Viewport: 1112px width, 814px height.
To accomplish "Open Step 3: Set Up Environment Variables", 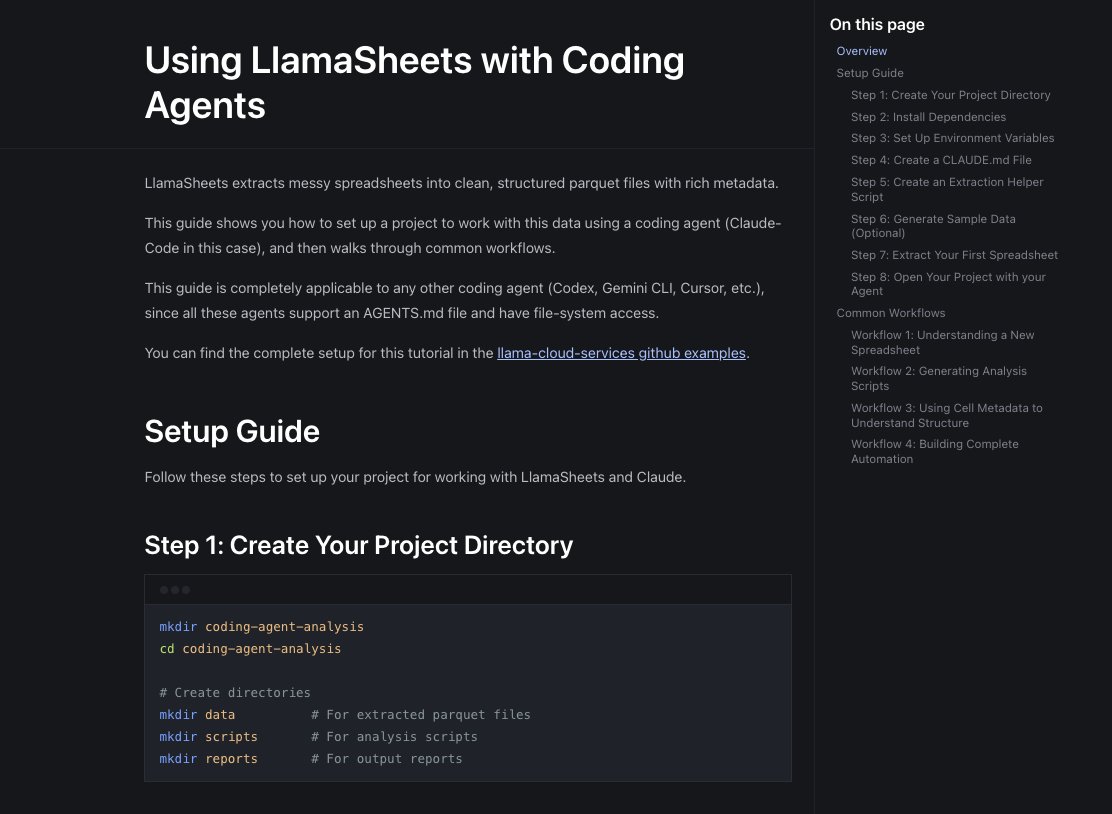I will pyautogui.click(x=952, y=138).
